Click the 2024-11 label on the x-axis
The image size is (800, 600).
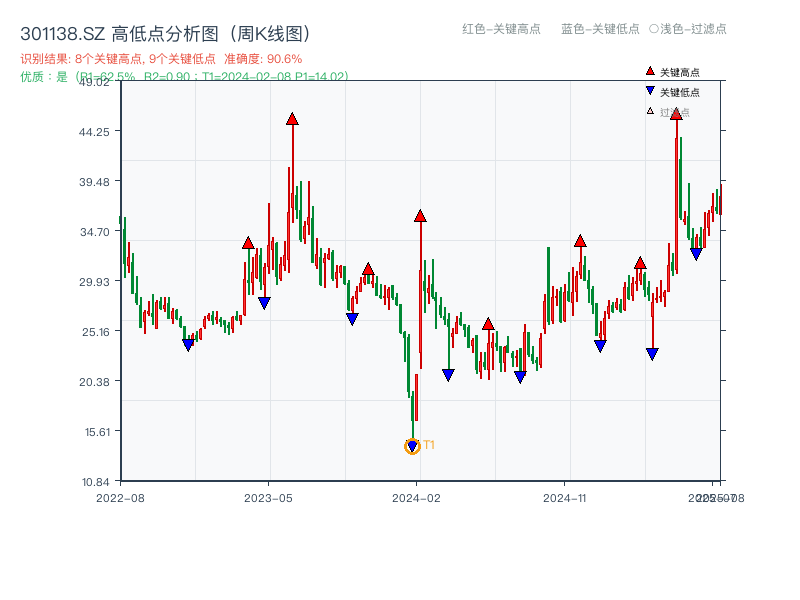[566, 497]
